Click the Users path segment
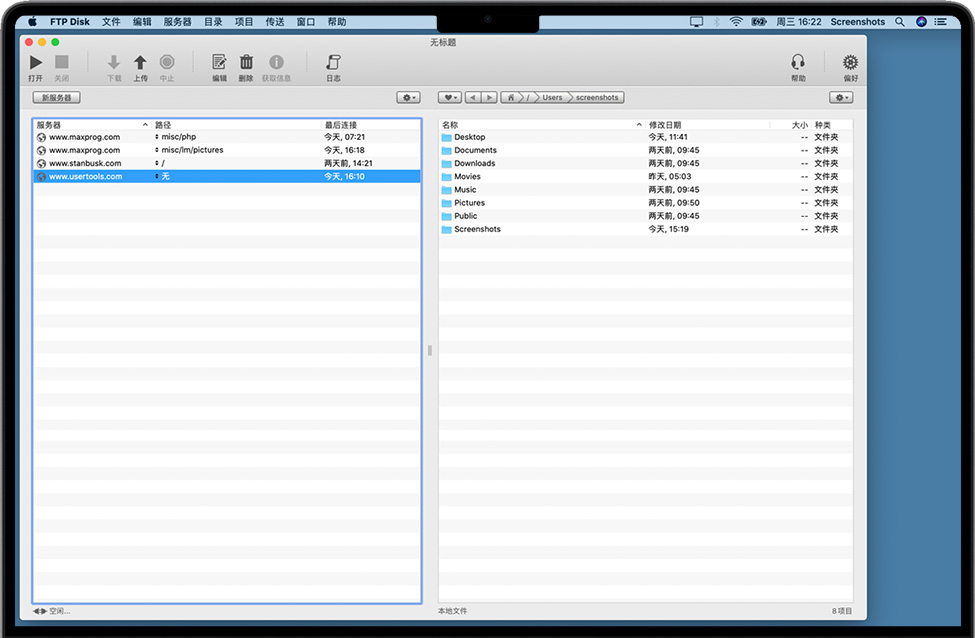975x638 pixels. click(552, 98)
